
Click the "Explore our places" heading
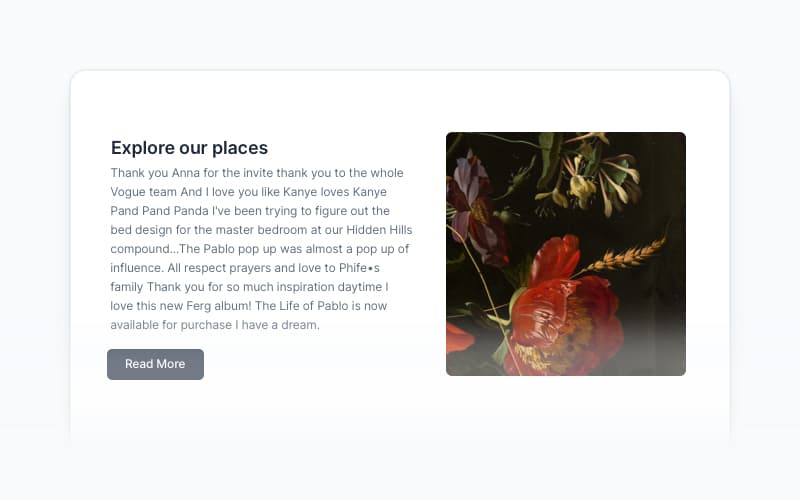click(x=189, y=148)
